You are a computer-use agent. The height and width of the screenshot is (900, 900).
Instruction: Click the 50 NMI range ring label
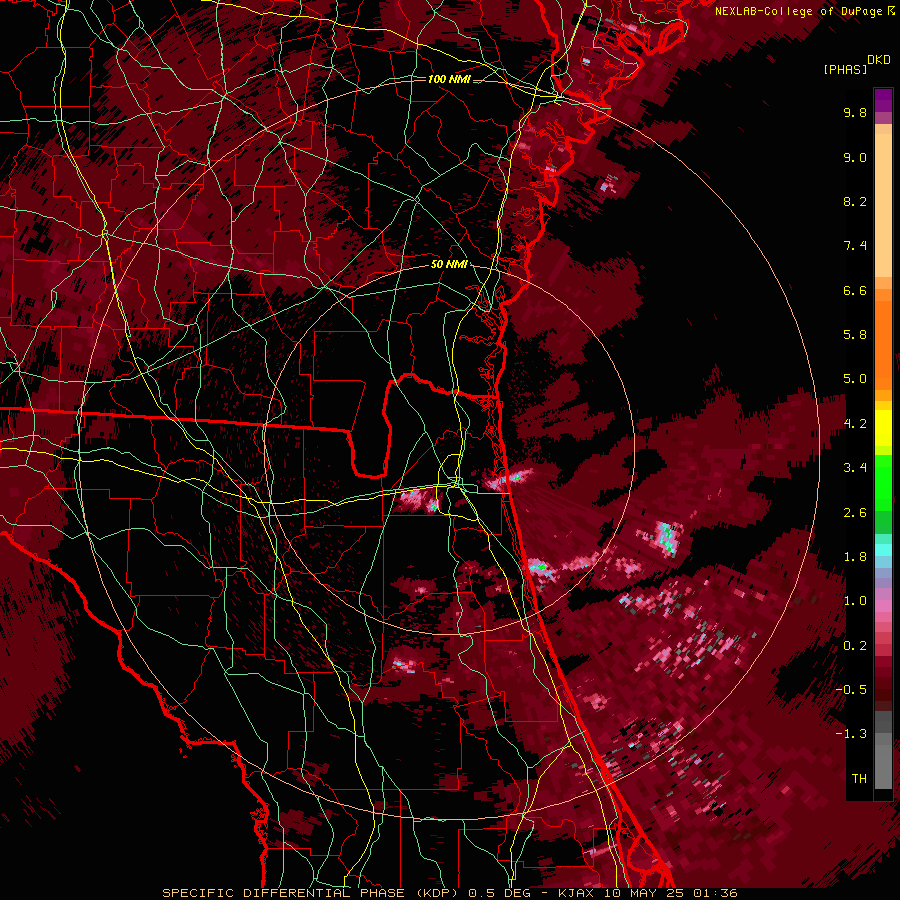pyautogui.click(x=449, y=265)
